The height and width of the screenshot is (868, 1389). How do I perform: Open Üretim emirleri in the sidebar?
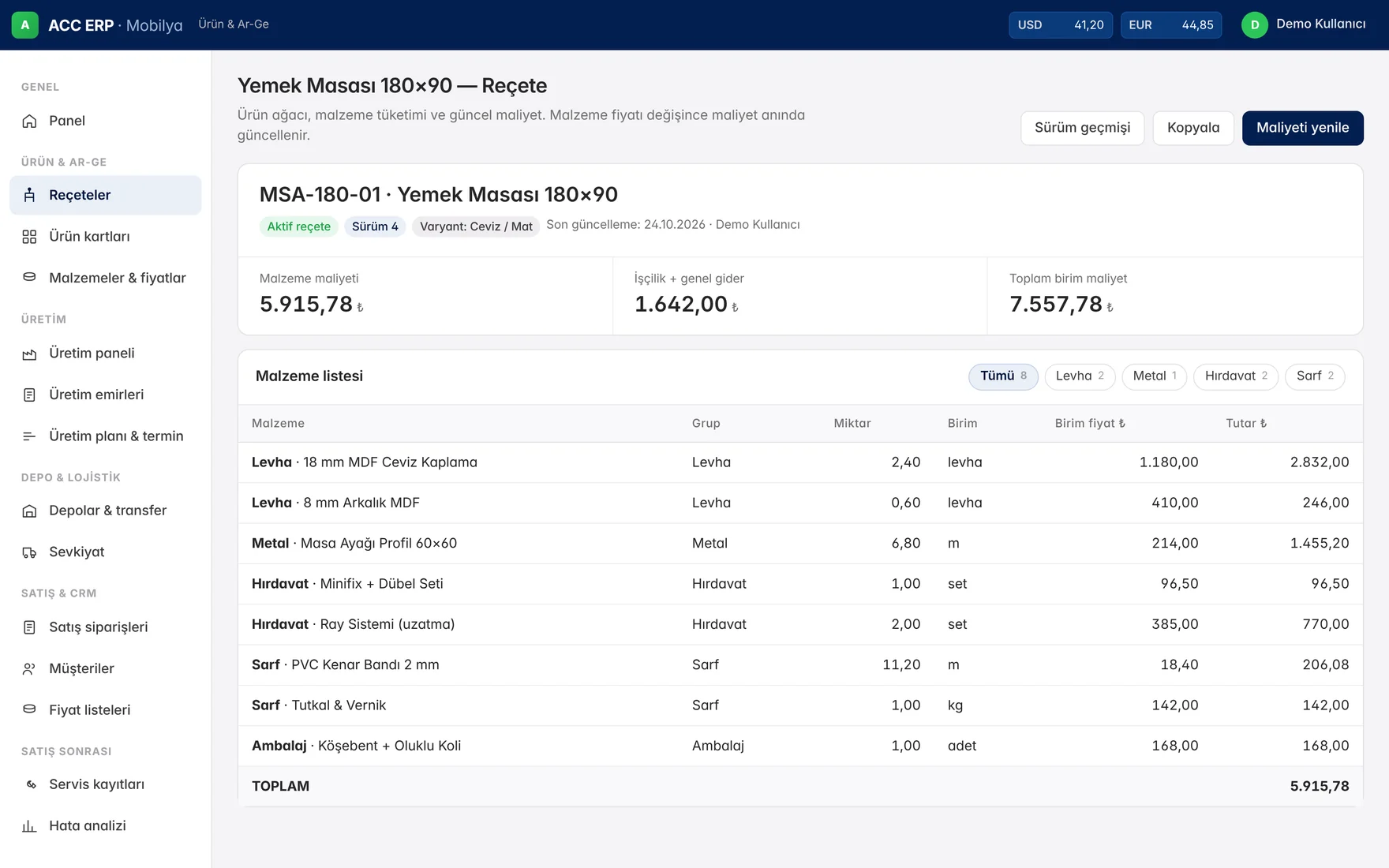(x=106, y=395)
